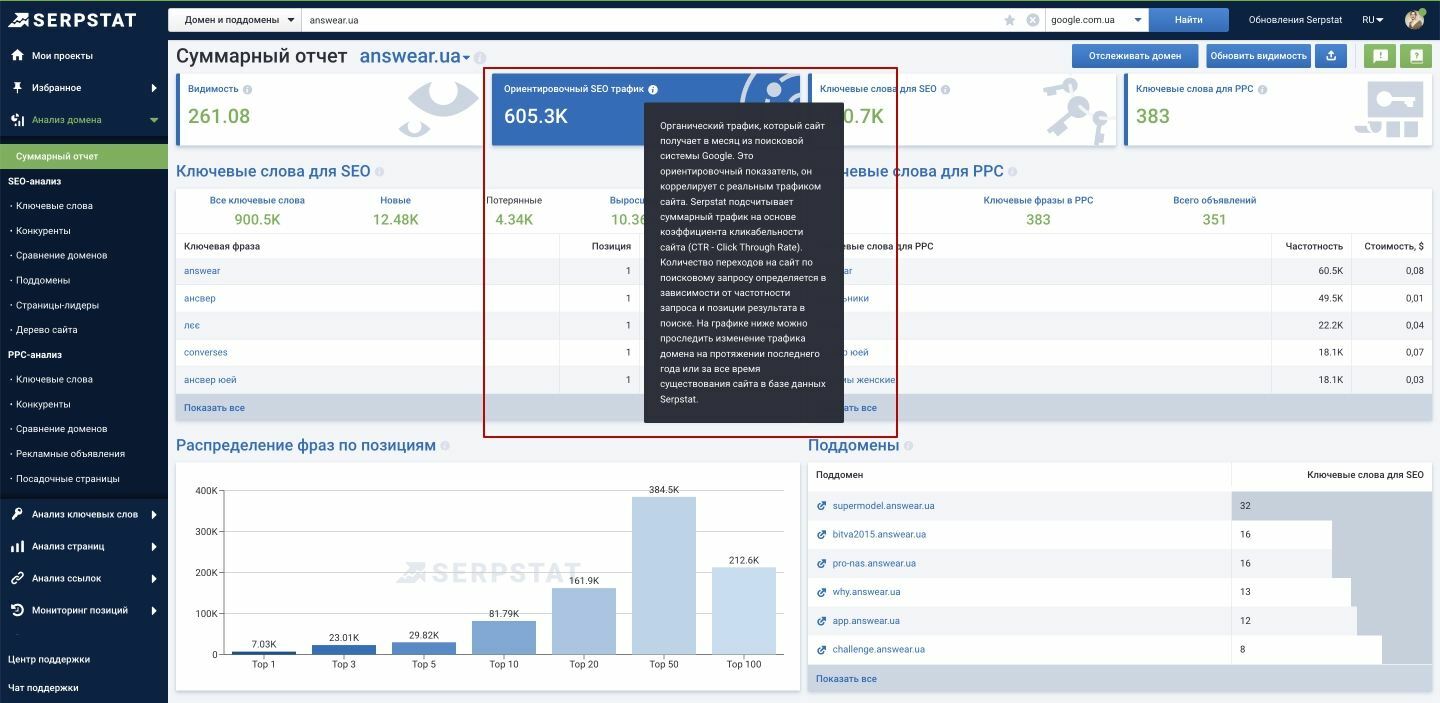1440x703 pixels.
Task: Click the Отслеживать домен button
Action: pos(1135,56)
